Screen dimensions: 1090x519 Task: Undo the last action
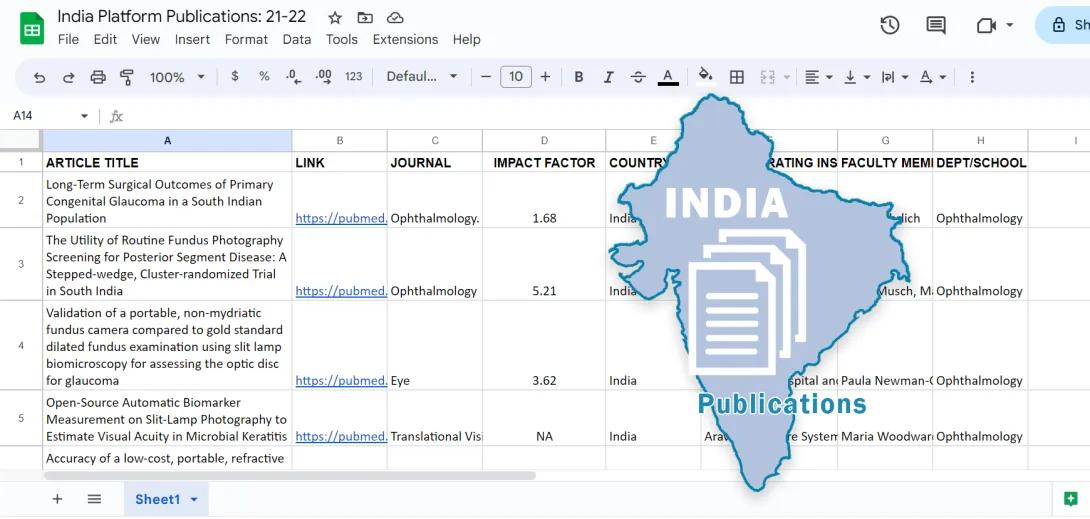40,77
